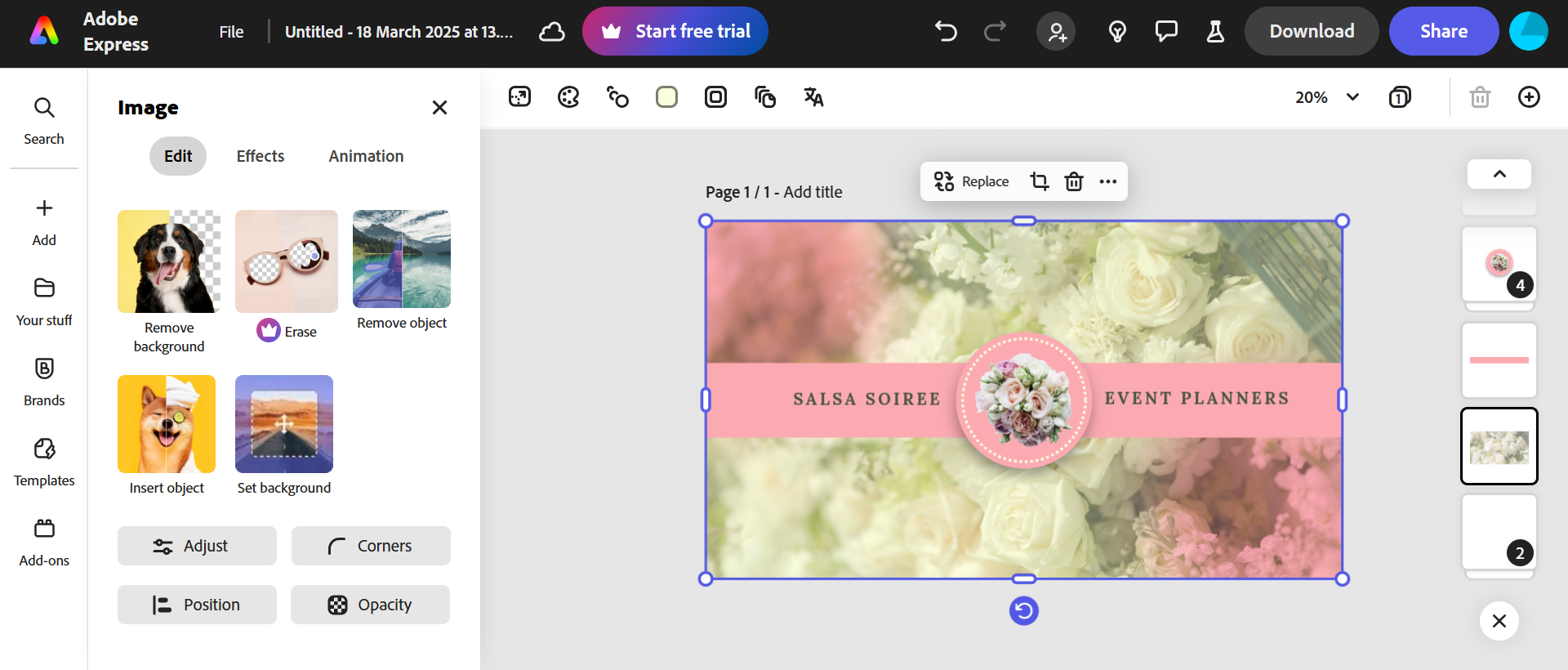Open Your stuff folder

[x=44, y=302]
